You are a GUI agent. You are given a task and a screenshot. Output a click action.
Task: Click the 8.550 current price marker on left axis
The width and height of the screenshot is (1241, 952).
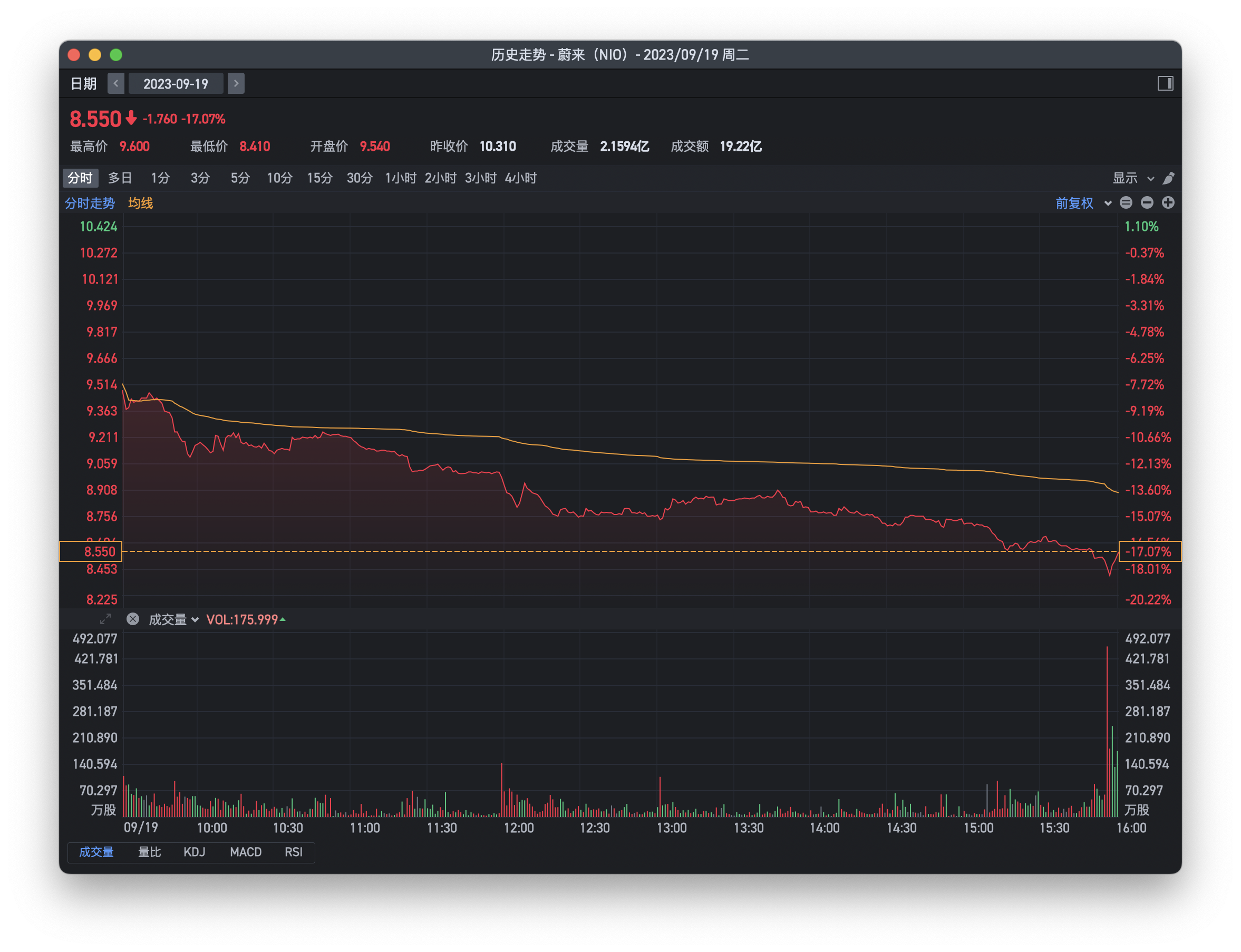(91, 551)
